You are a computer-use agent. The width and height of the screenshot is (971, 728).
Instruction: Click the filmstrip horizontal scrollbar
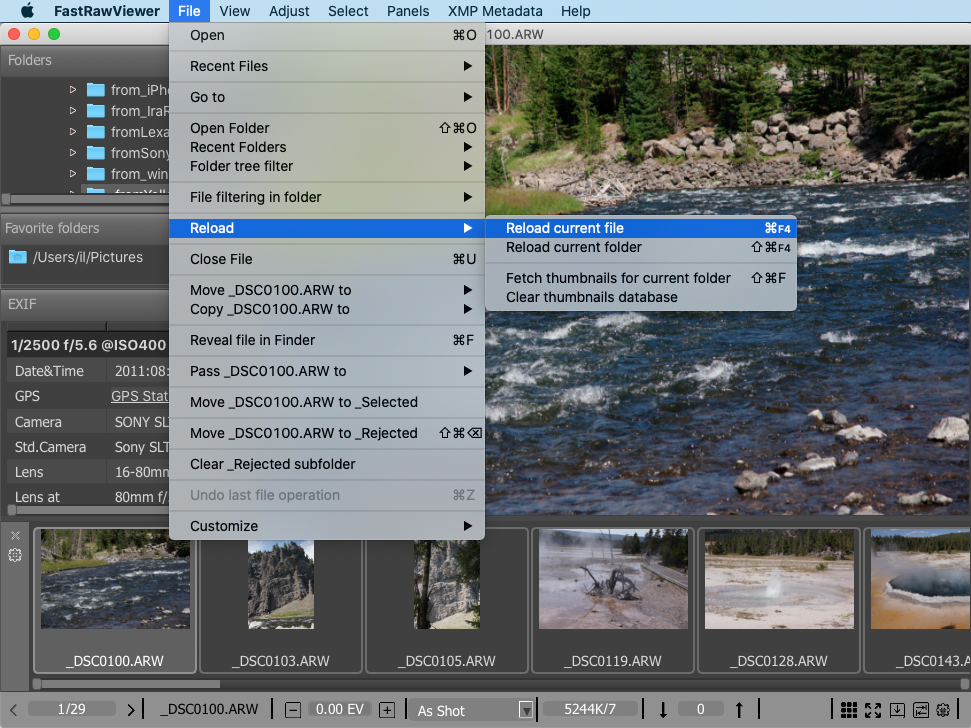click(x=127, y=684)
